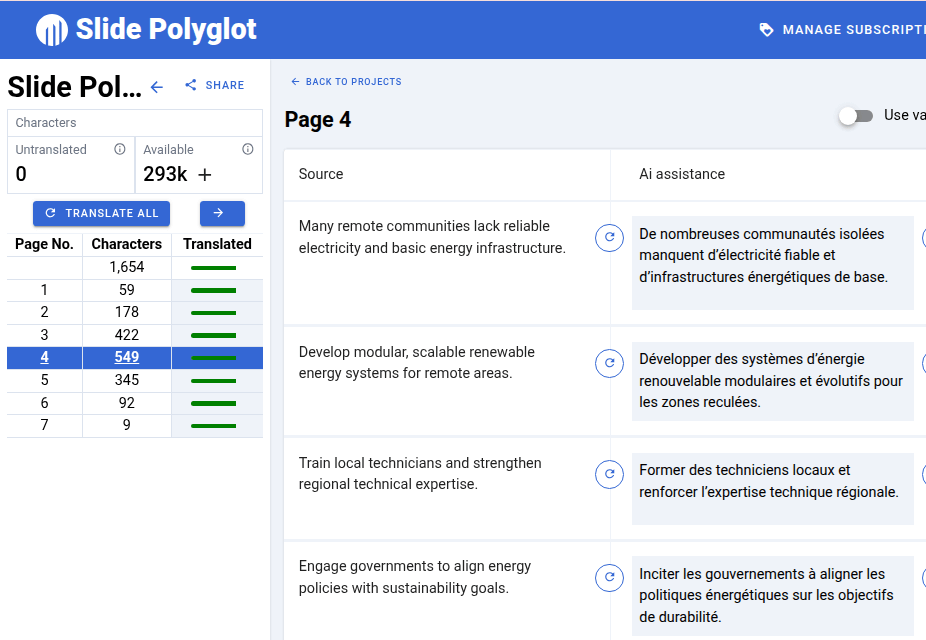Screen dimensions: 926x640
Task: Go back via Back to Projects link
Action: [346, 82]
